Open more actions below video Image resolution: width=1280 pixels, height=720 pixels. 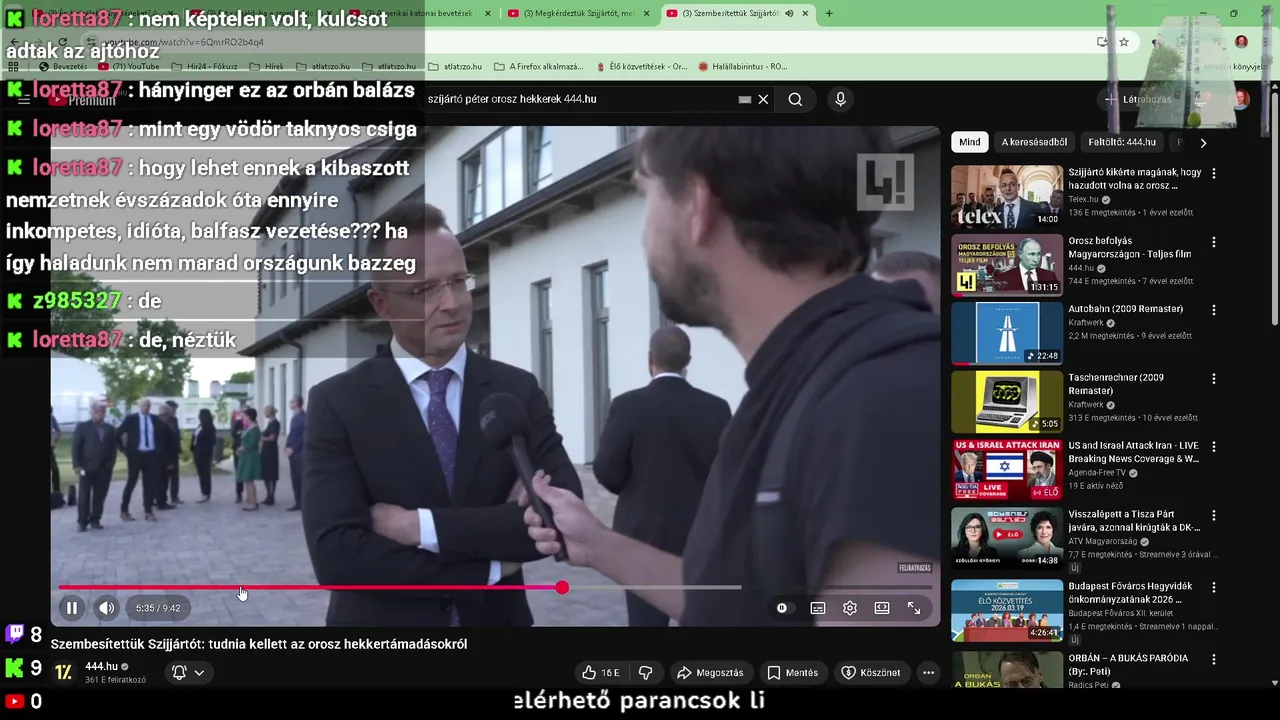point(928,673)
